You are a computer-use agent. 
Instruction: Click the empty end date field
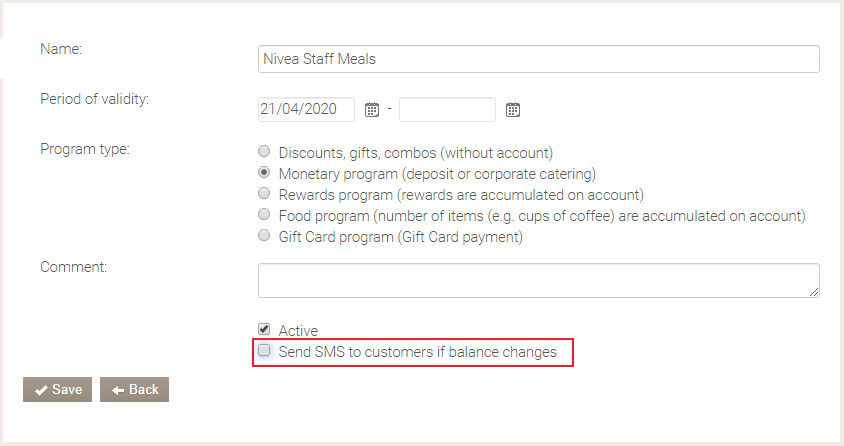point(447,110)
